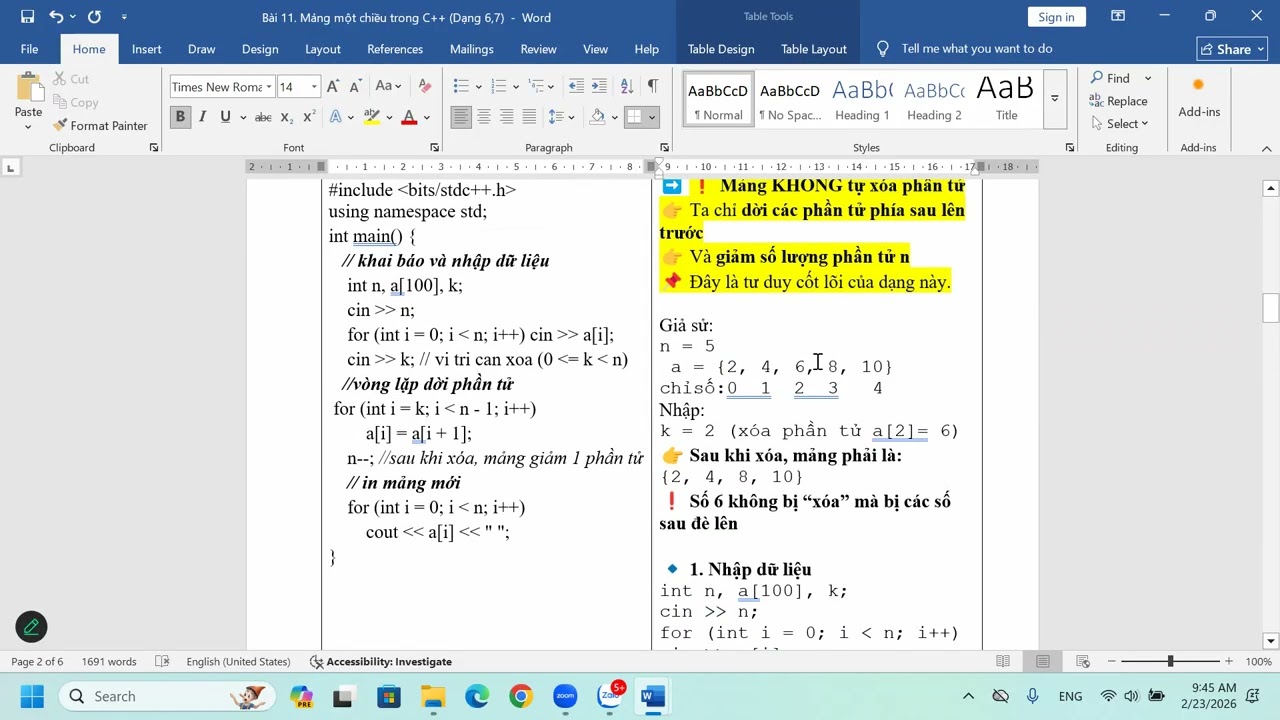Switch to the Table Design tab
The width and height of the screenshot is (1280, 720).
pos(721,49)
